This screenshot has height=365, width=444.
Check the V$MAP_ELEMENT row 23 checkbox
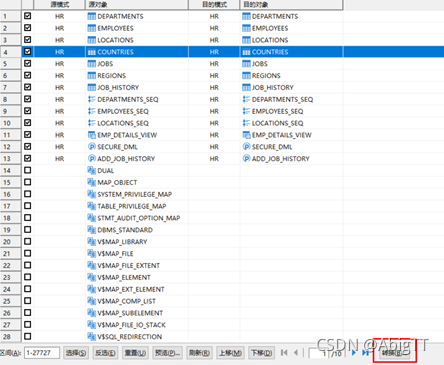tap(28, 277)
